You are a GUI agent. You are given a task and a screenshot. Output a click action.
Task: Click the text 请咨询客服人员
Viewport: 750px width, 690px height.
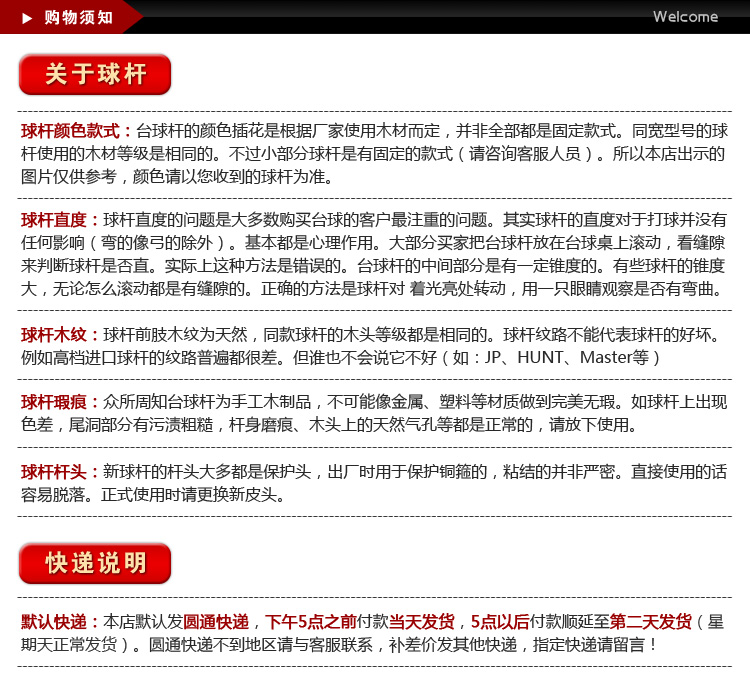point(525,153)
